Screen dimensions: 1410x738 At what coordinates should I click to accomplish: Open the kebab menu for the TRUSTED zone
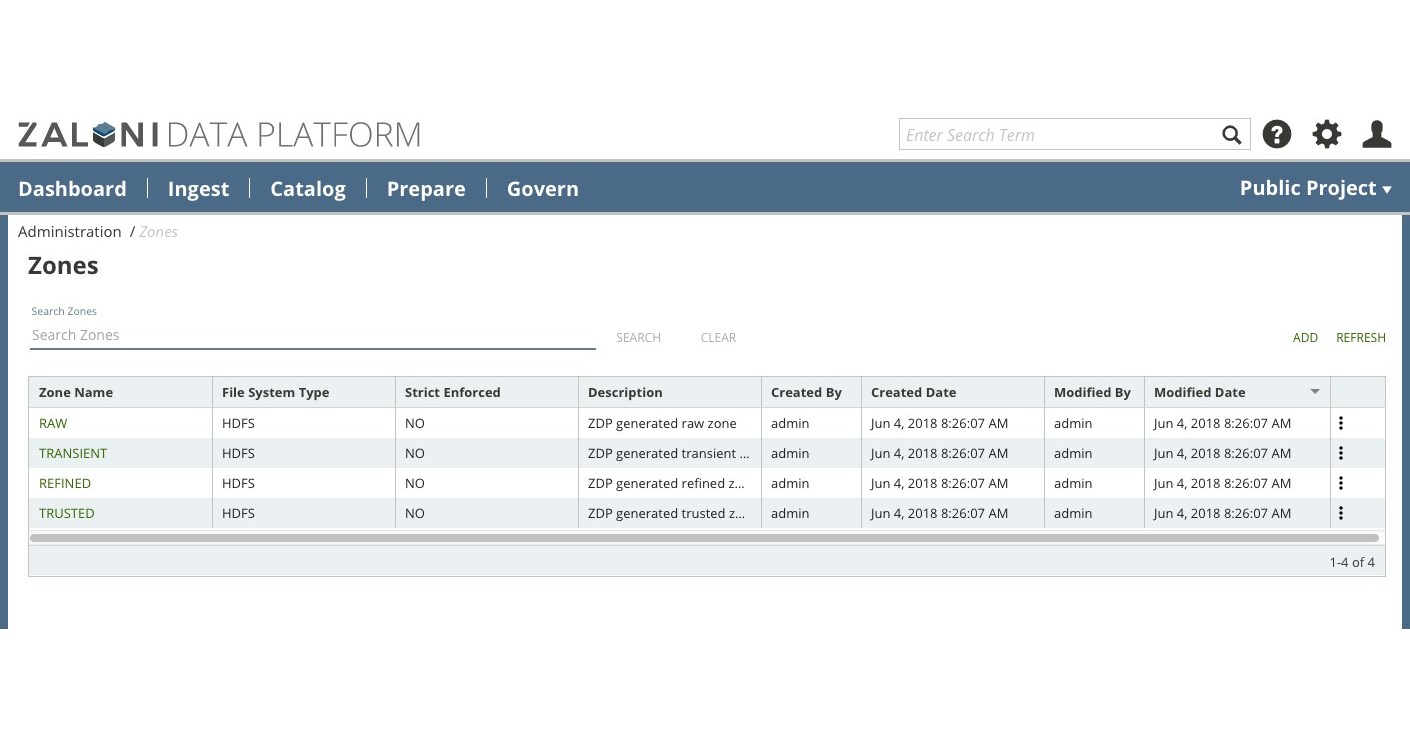1341,513
